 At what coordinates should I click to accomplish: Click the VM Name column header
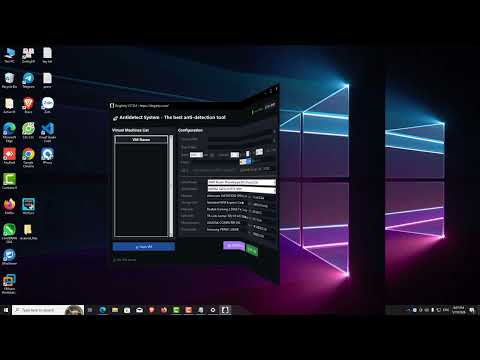141,140
